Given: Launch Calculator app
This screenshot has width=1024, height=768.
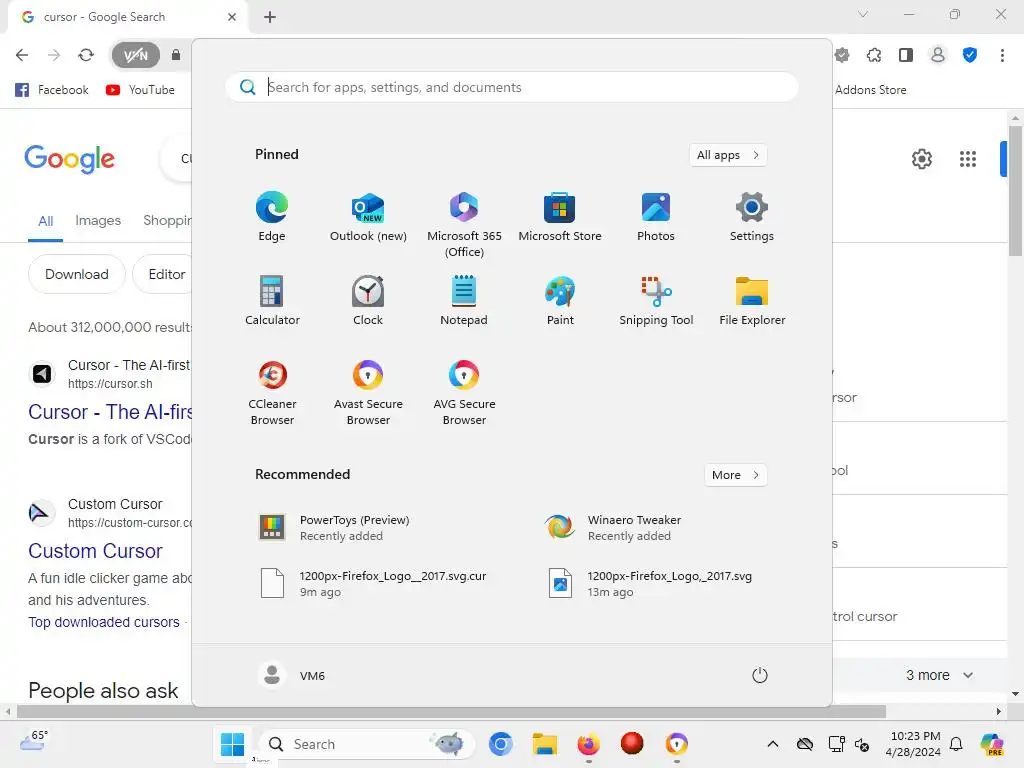Looking at the screenshot, I should click(272, 300).
